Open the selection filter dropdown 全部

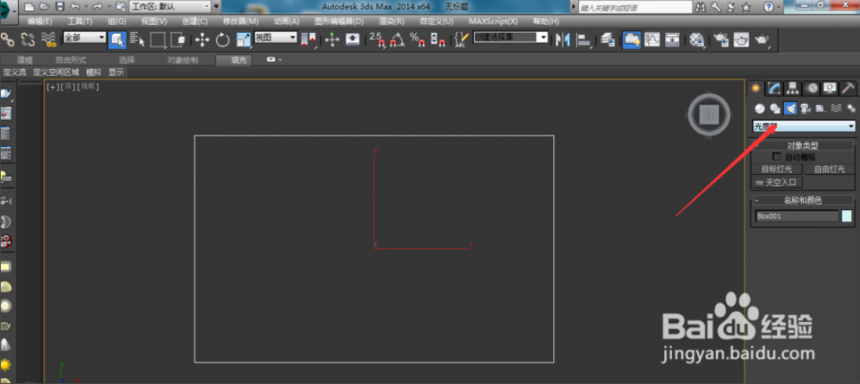[84, 37]
